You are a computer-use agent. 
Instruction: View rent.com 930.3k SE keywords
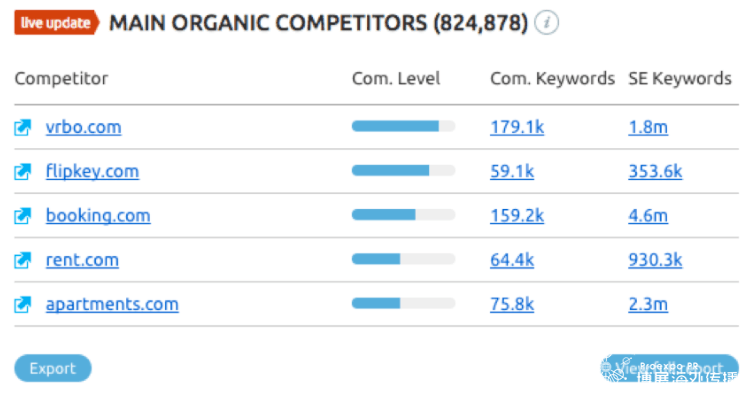coord(655,260)
